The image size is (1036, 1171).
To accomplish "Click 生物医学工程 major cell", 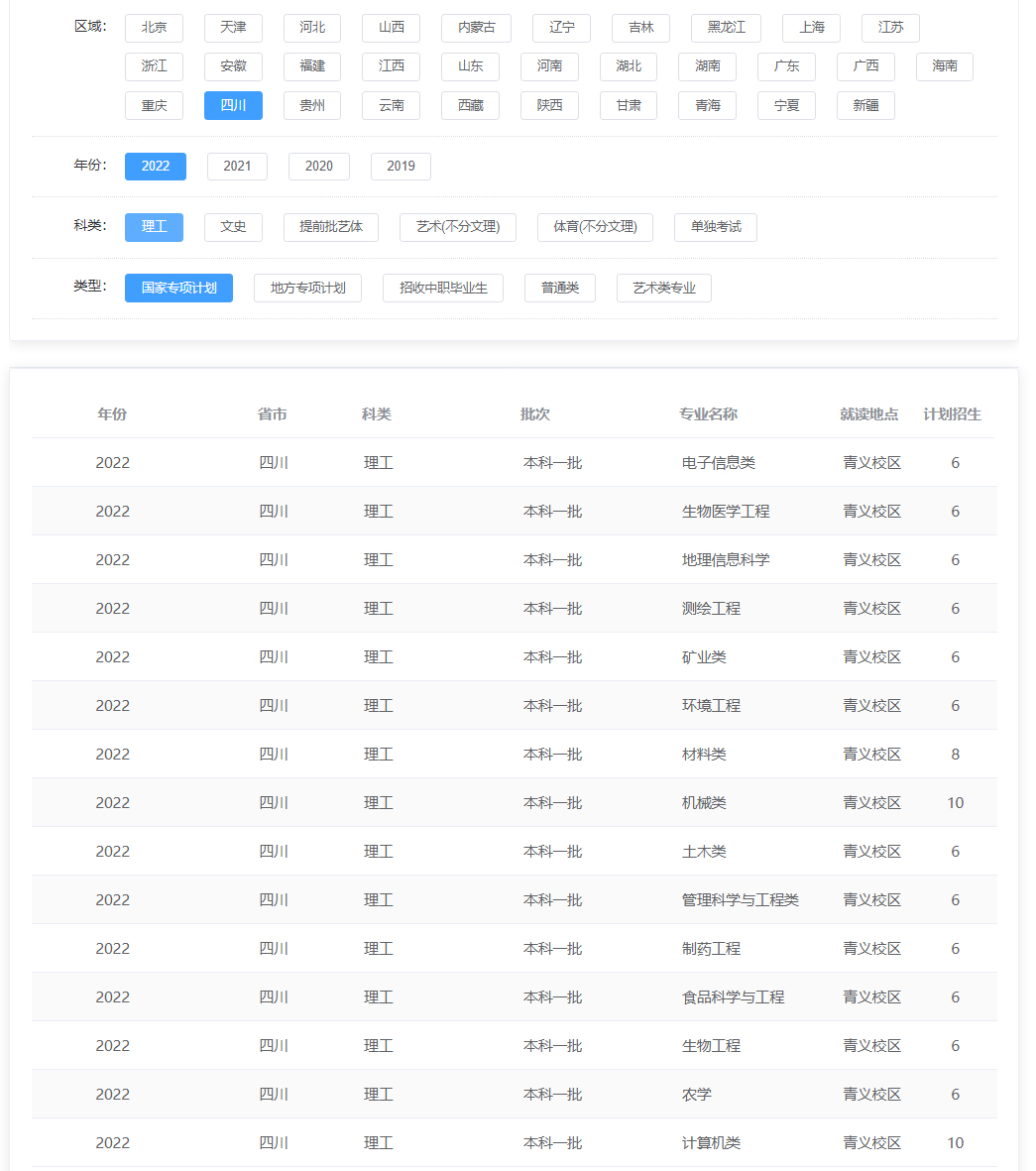I will click(x=726, y=512).
